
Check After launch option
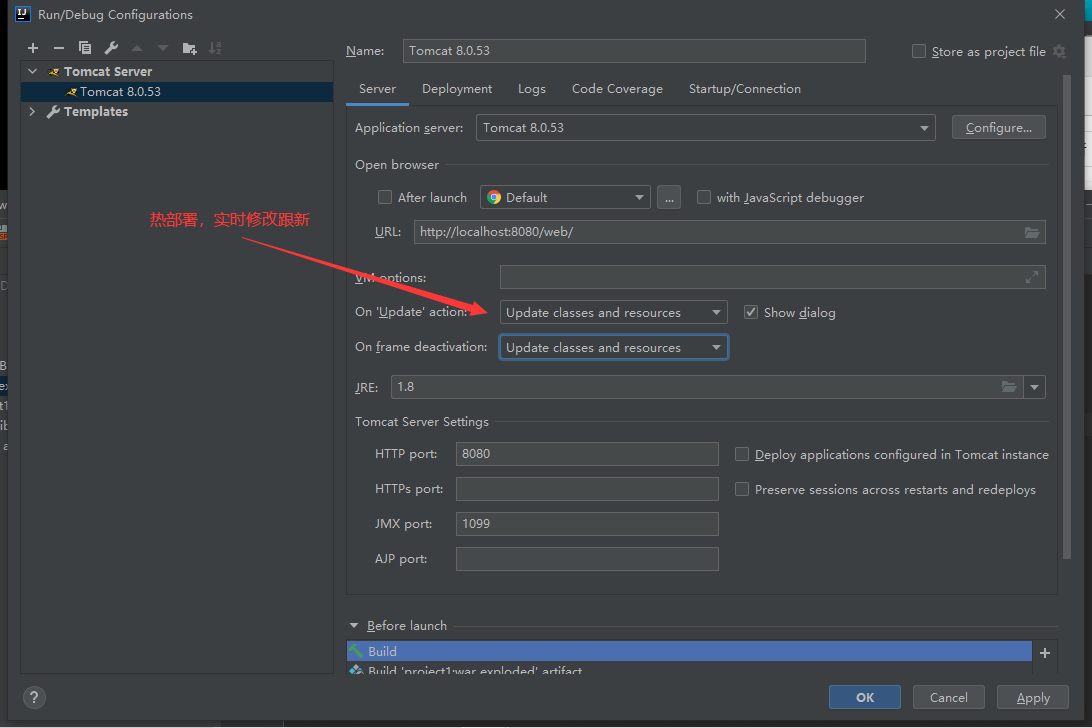tap(384, 197)
